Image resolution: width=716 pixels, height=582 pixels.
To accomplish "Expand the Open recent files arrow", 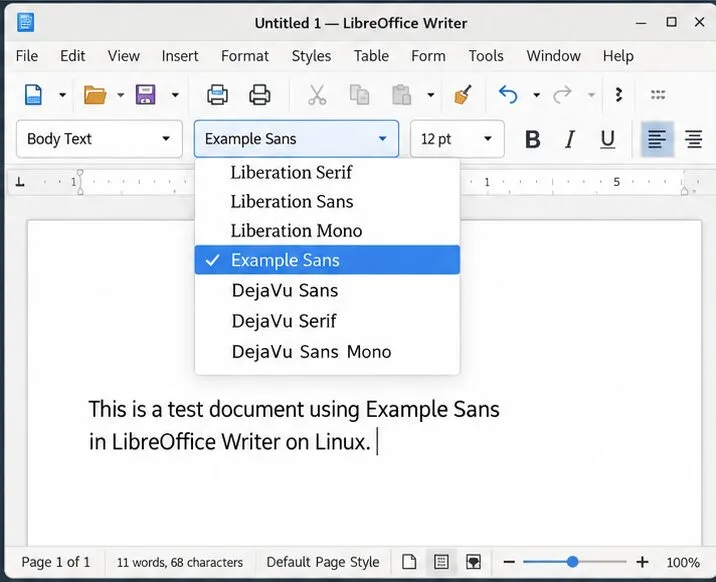I will [121, 95].
